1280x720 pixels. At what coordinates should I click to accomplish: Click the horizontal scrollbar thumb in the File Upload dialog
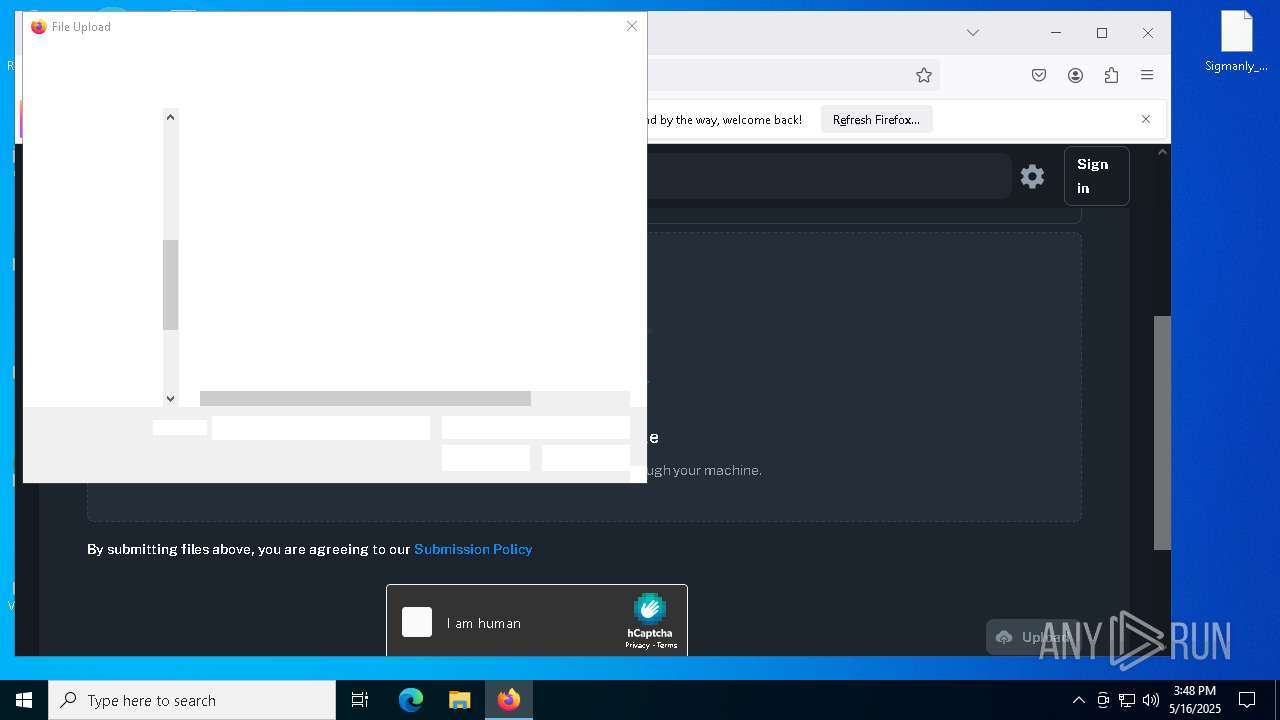click(x=365, y=398)
